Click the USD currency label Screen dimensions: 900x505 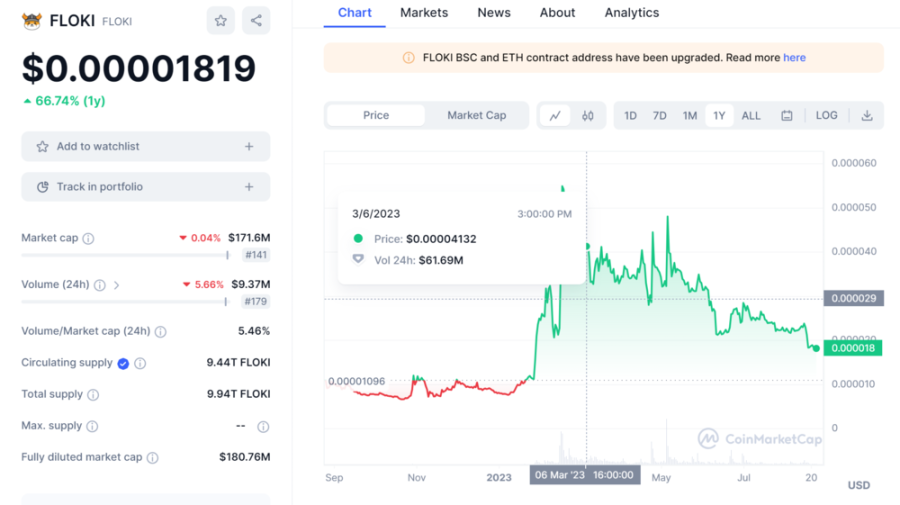(x=859, y=485)
